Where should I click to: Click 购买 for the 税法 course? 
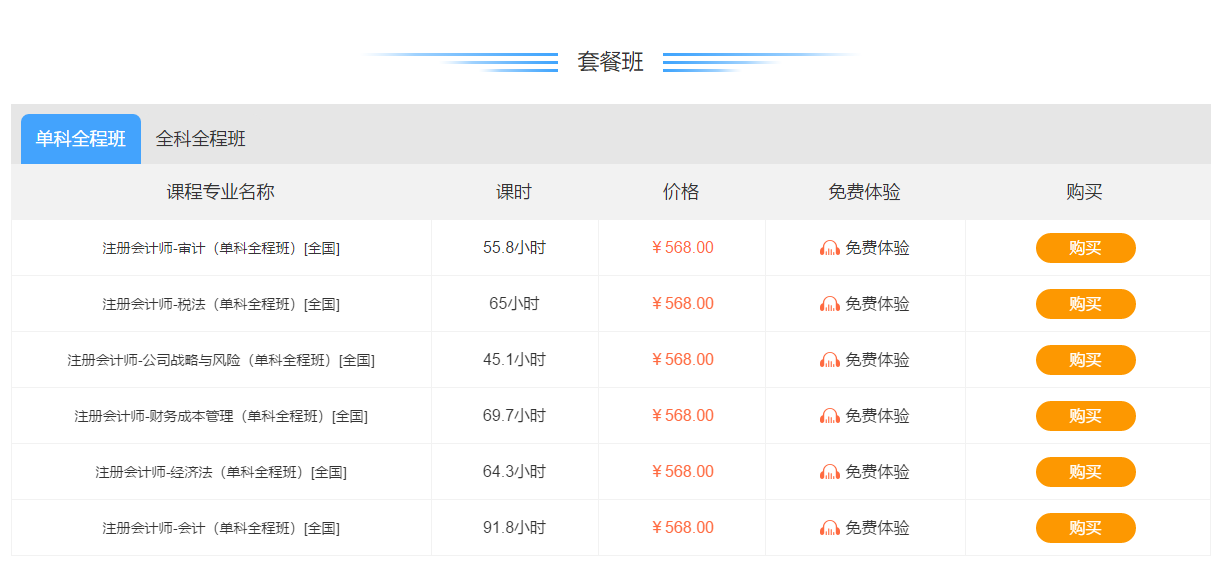coord(1085,304)
